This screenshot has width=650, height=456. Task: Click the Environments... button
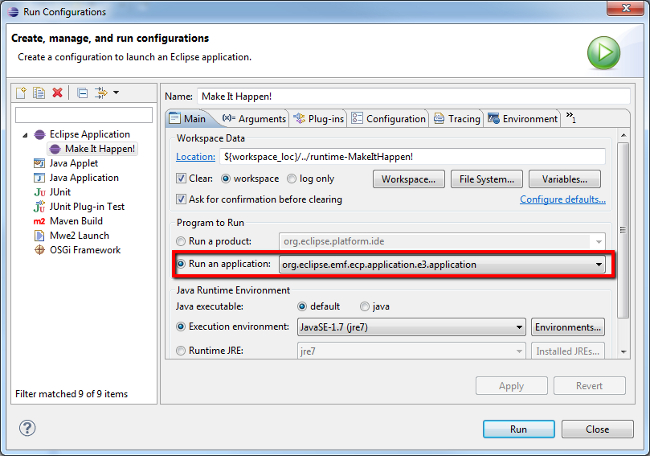[x=568, y=327]
